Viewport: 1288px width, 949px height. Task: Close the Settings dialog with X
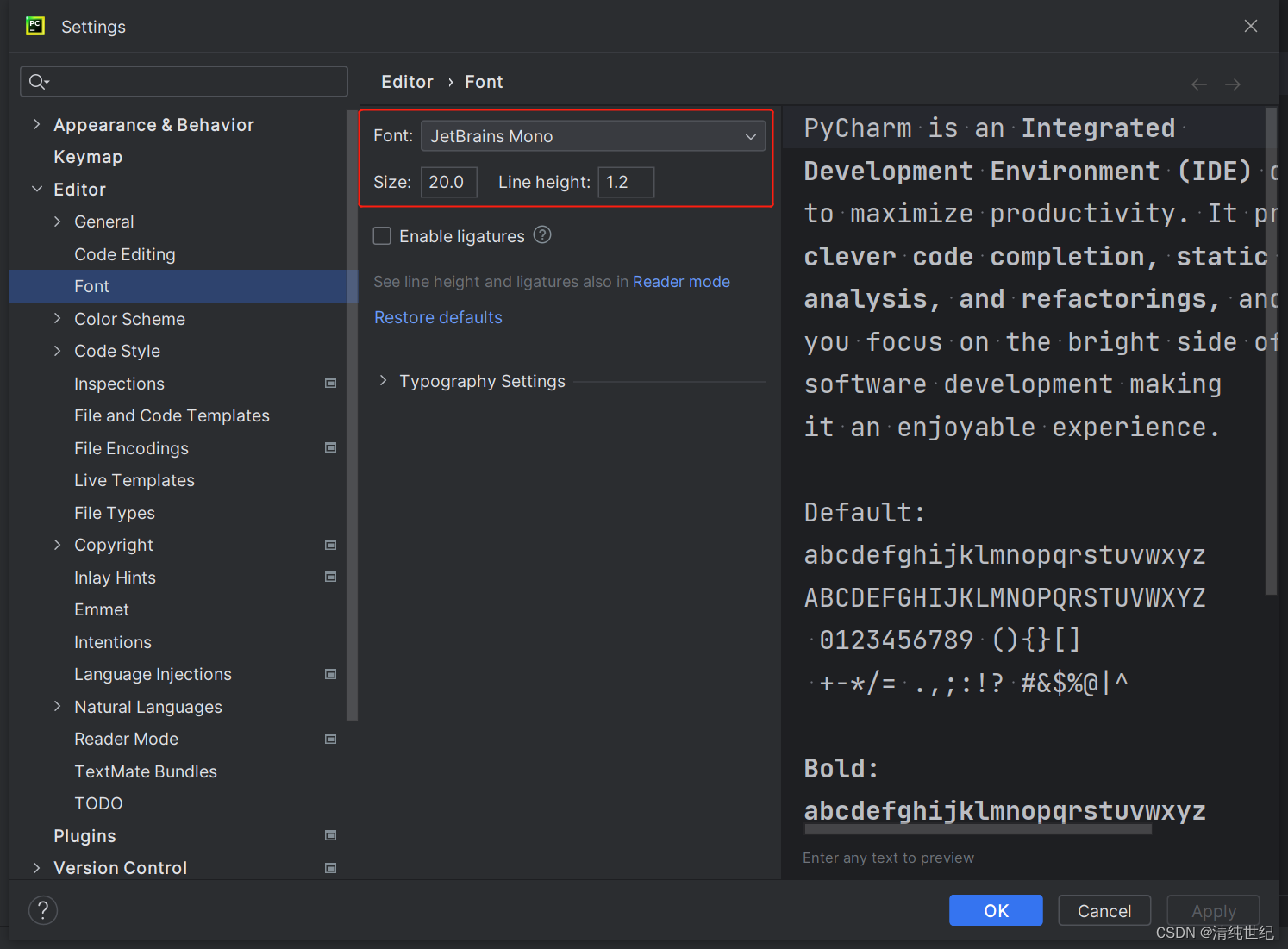pyautogui.click(x=1251, y=26)
